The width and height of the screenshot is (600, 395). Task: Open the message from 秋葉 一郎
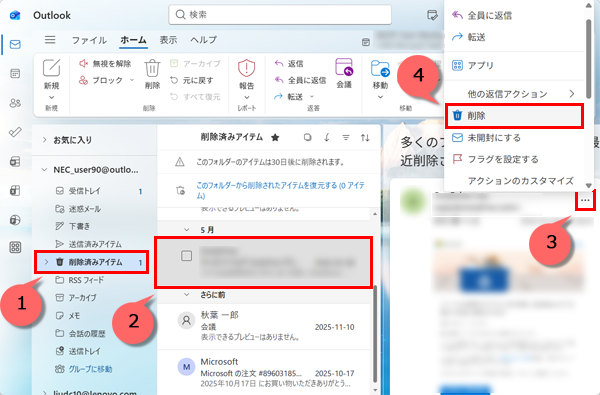tap(264, 326)
